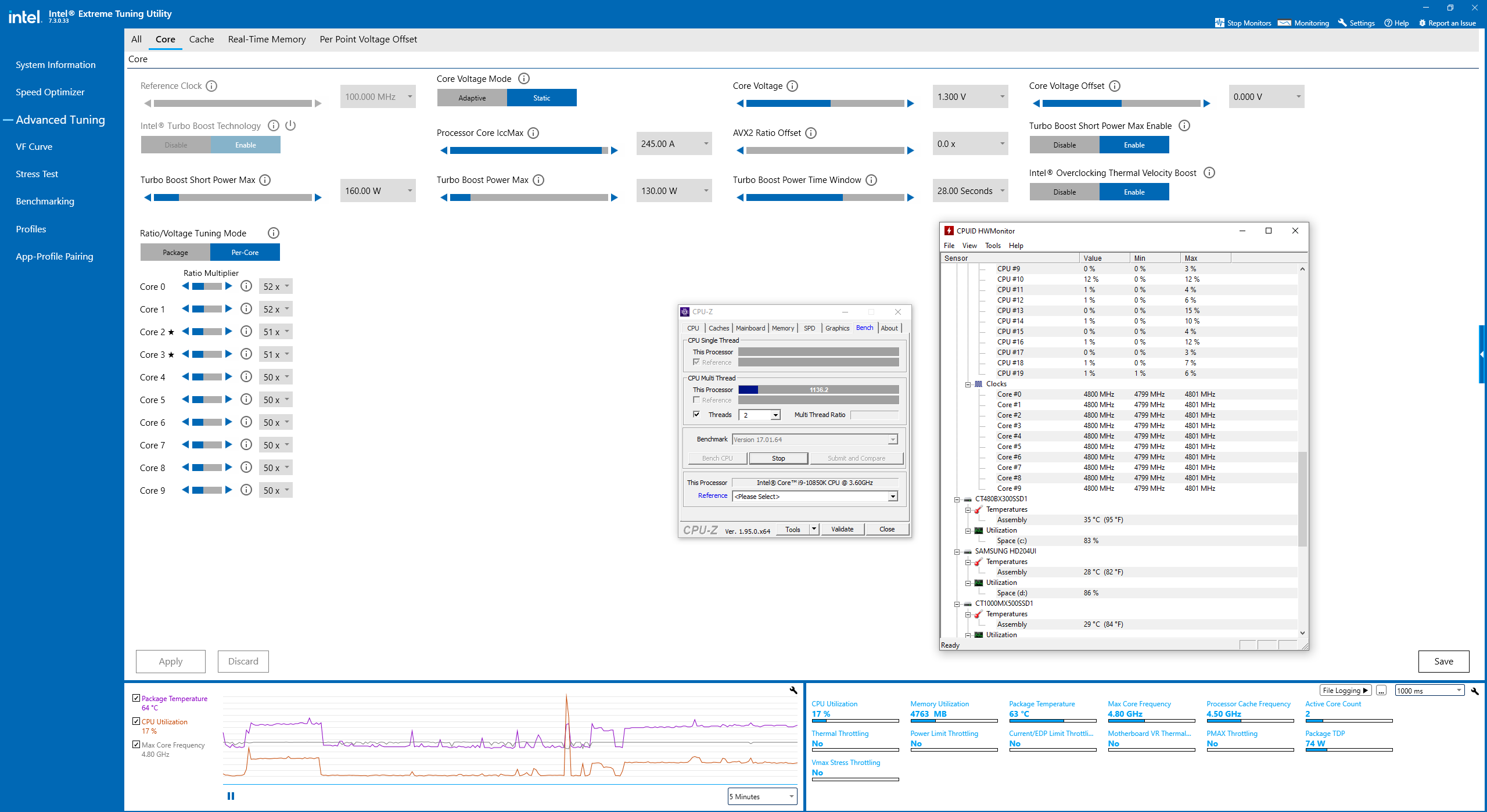This screenshot has width=1487, height=812.
Task: Pause the monitoring graph
Action: pos(231,796)
